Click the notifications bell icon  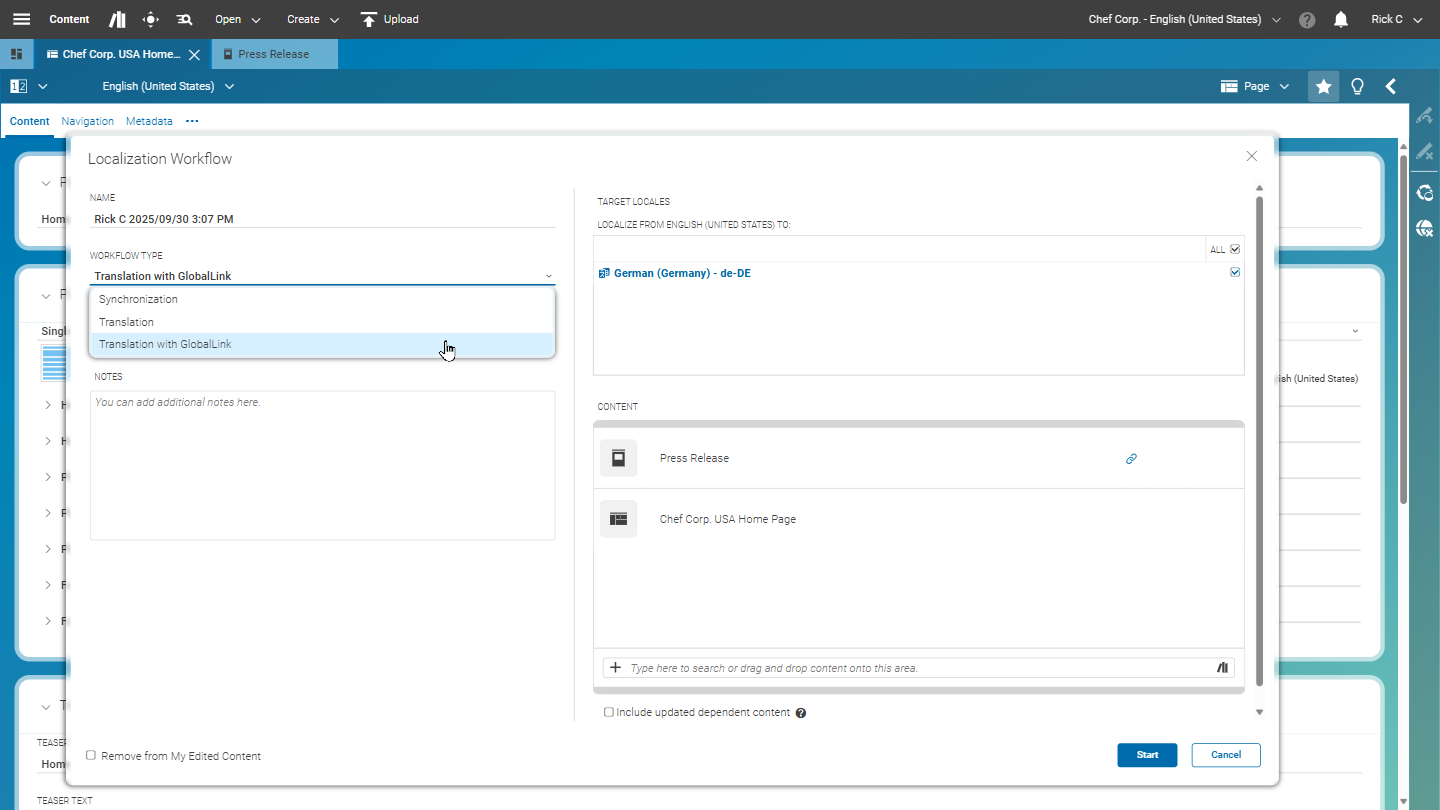1341,19
